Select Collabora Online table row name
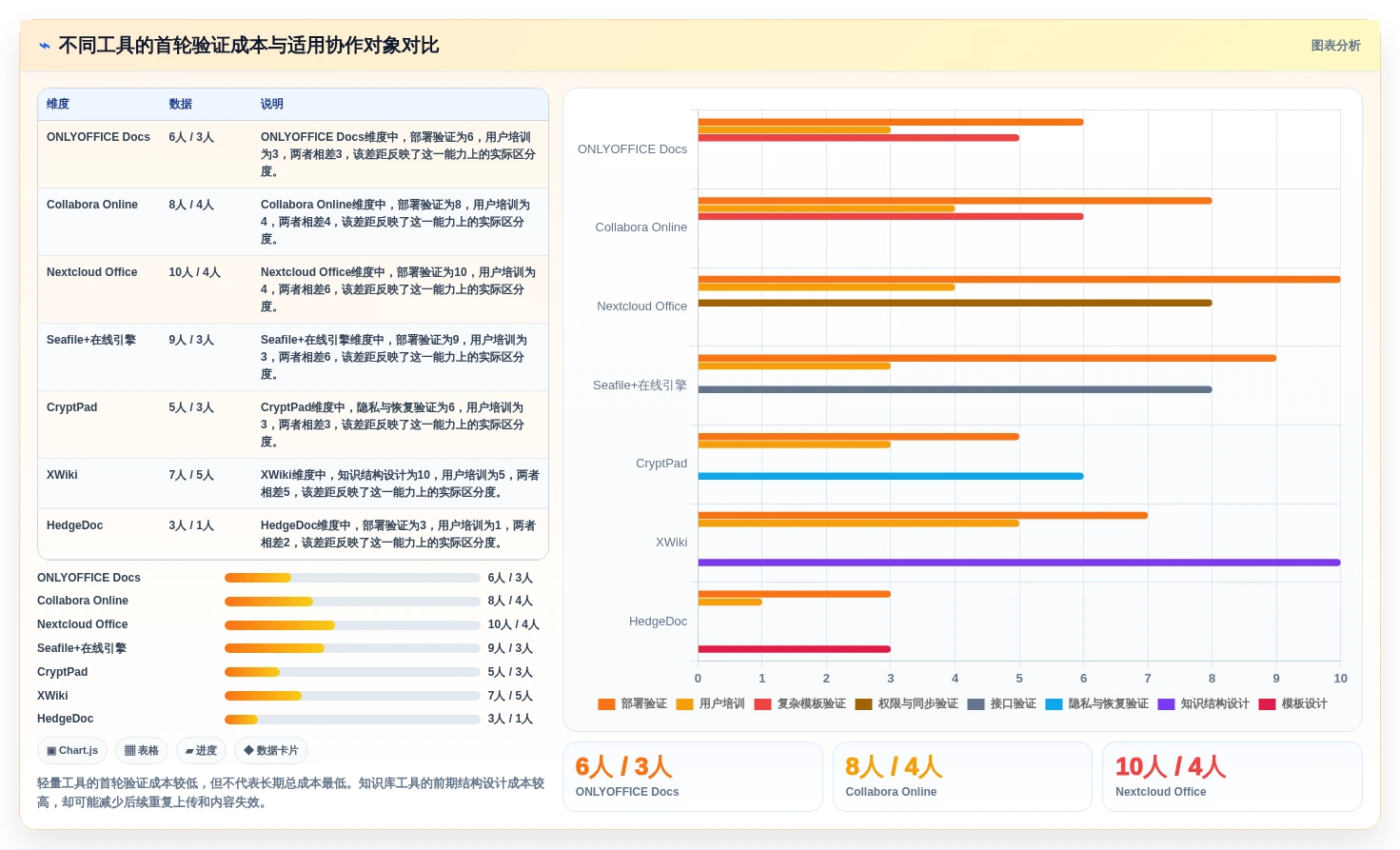The image size is (1400, 850). click(92, 205)
